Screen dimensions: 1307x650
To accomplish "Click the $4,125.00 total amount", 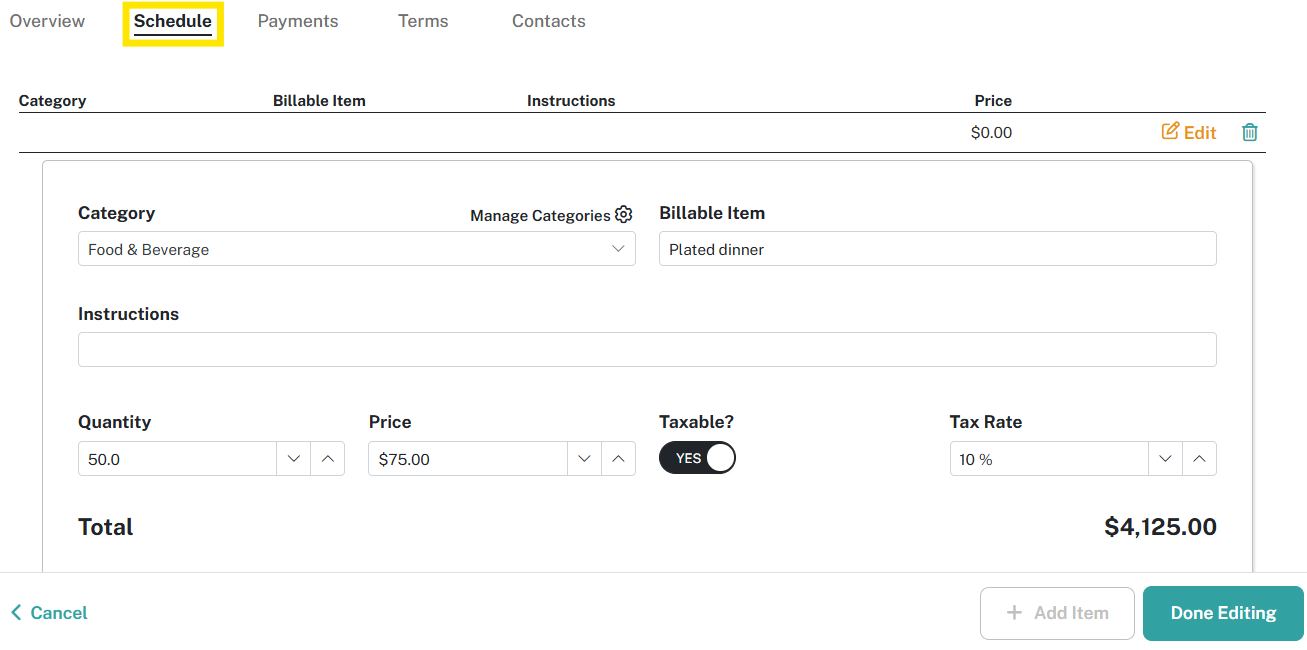I will click(1160, 527).
